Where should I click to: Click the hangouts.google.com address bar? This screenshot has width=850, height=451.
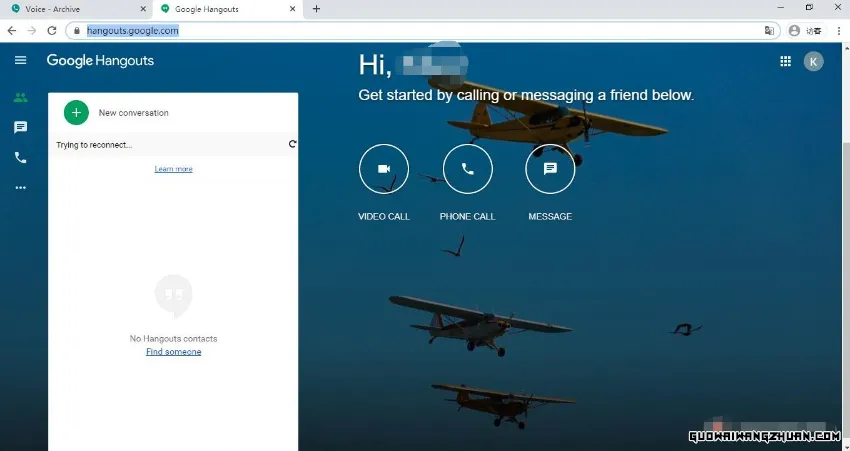pyautogui.click(x=423, y=31)
